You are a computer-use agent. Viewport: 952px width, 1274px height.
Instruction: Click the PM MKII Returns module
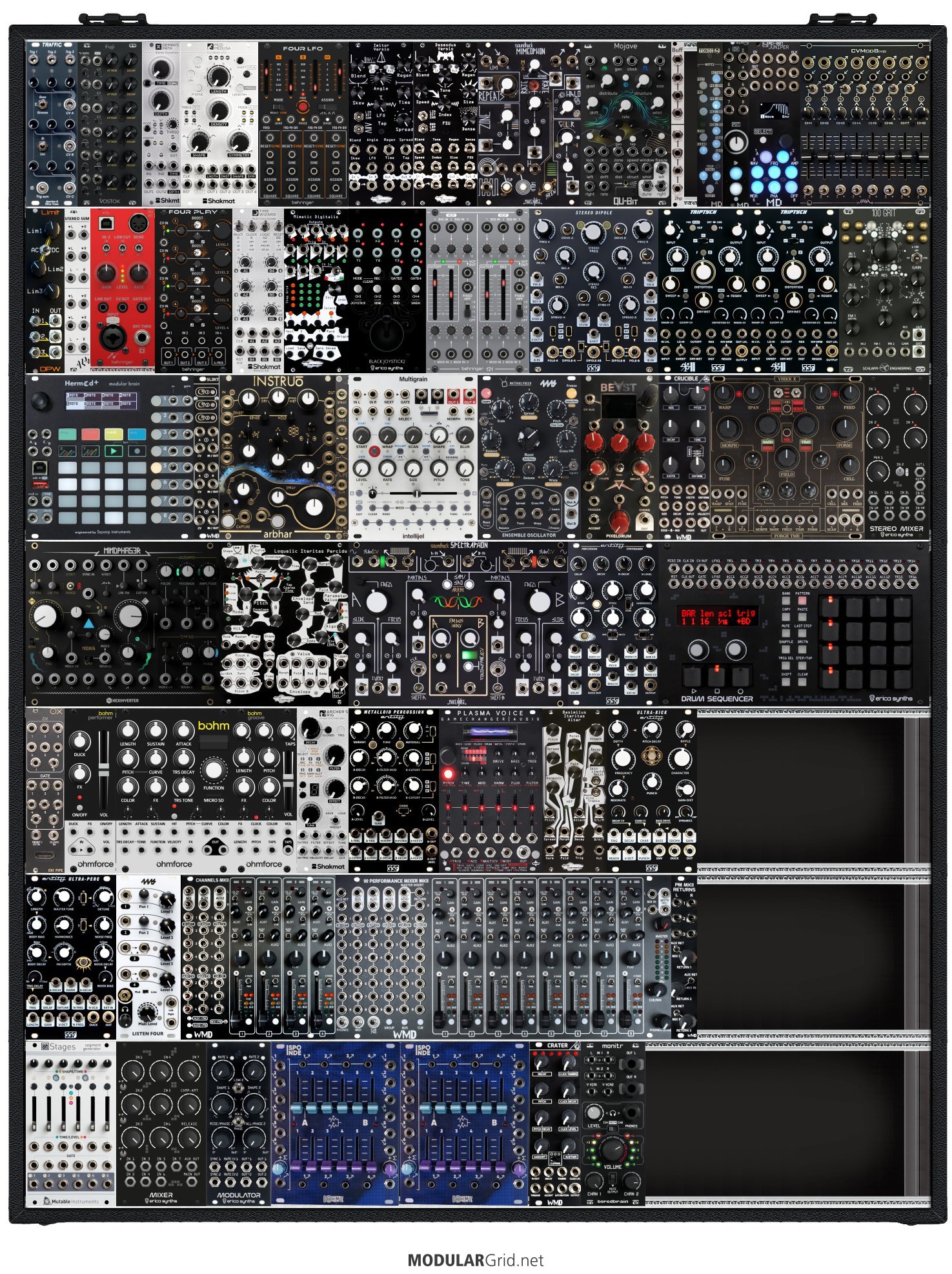click(684, 956)
